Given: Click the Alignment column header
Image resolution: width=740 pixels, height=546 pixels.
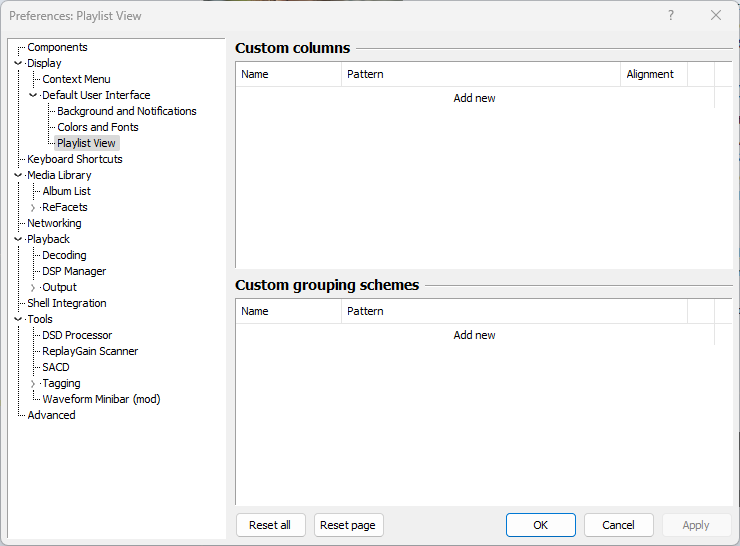Looking at the screenshot, I should point(650,74).
